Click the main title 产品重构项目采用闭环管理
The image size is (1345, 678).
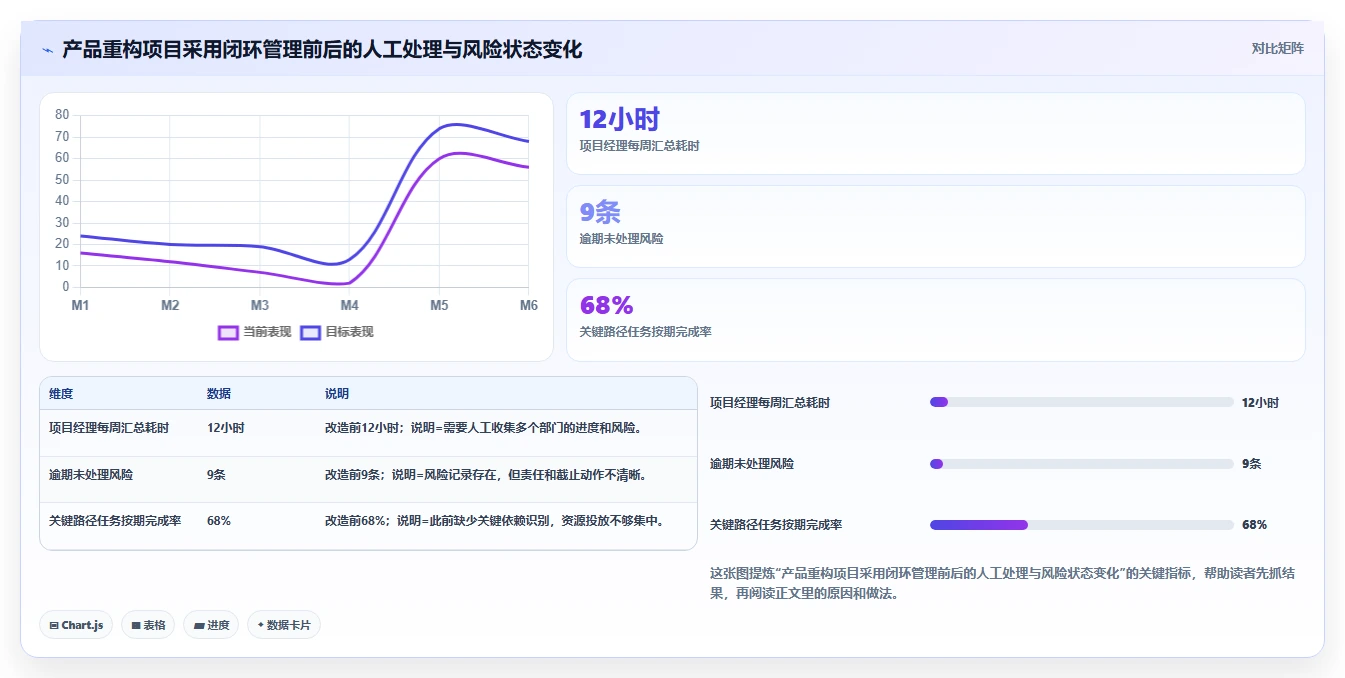[x=322, y=49]
